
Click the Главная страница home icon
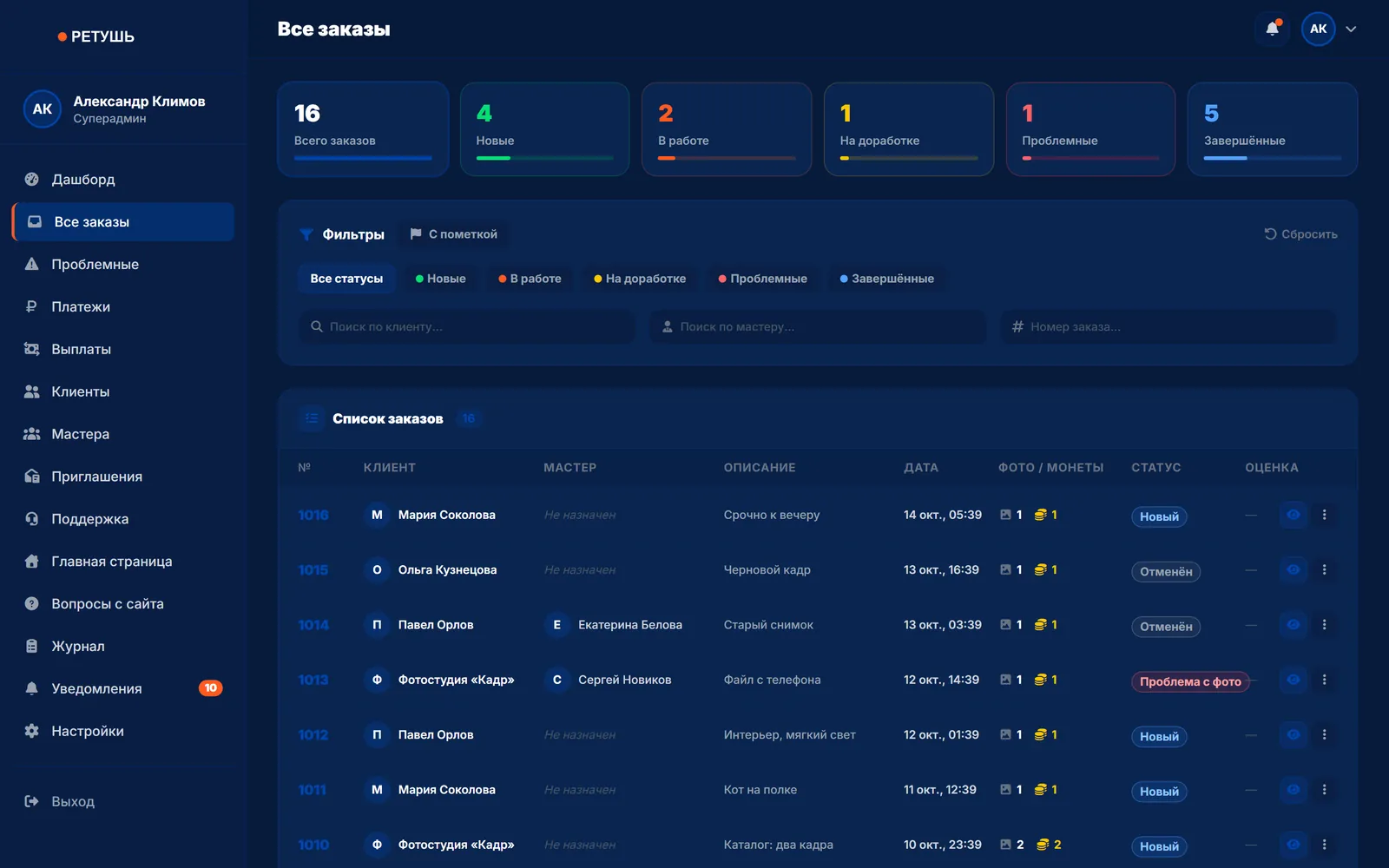tap(32, 562)
